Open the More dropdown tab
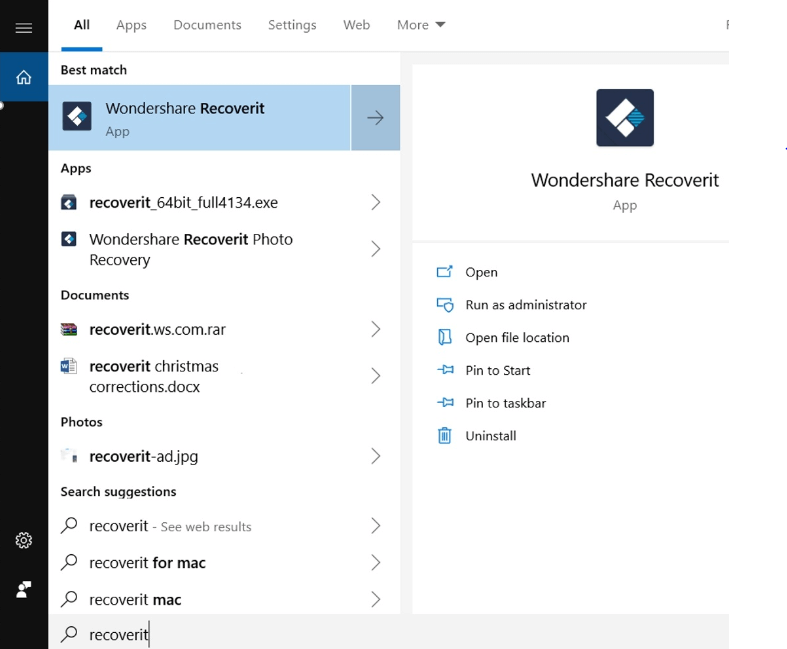The height and width of the screenshot is (649, 787). click(x=421, y=25)
